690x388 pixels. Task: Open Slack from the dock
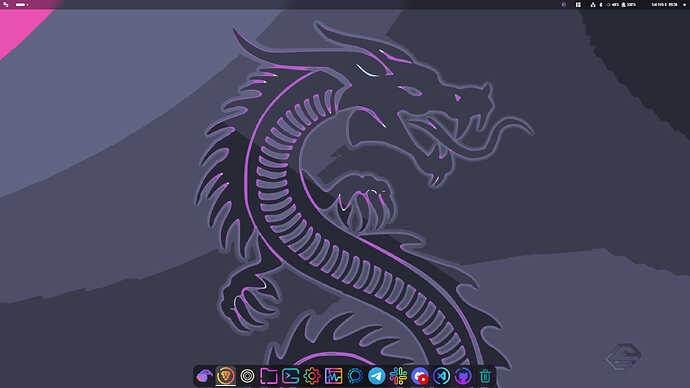[x=398, y=376]
